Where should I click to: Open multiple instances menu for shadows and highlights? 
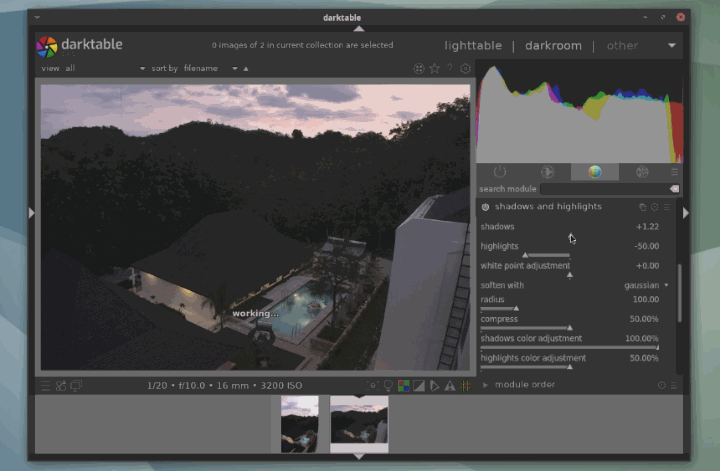coord(643,207)
